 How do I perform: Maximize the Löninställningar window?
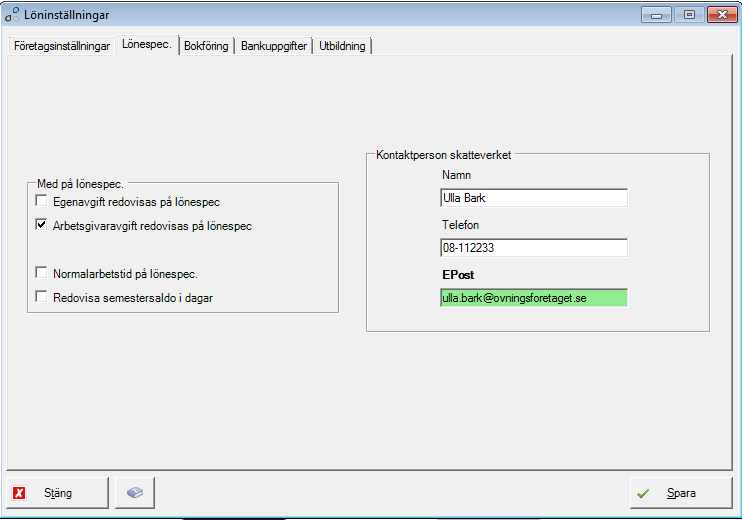tap(689, 15)
